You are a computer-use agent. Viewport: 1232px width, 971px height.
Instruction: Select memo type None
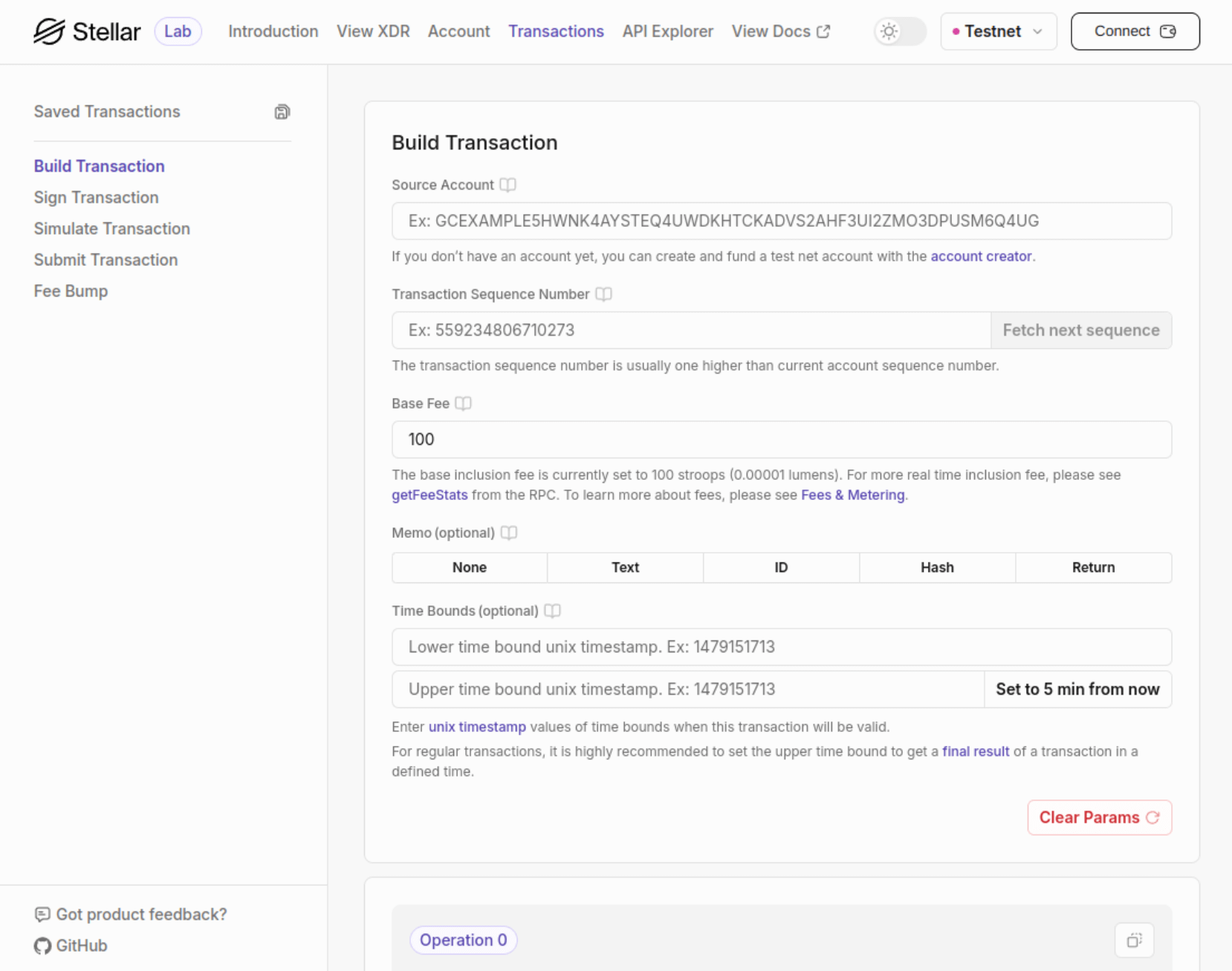pos(470,568)
